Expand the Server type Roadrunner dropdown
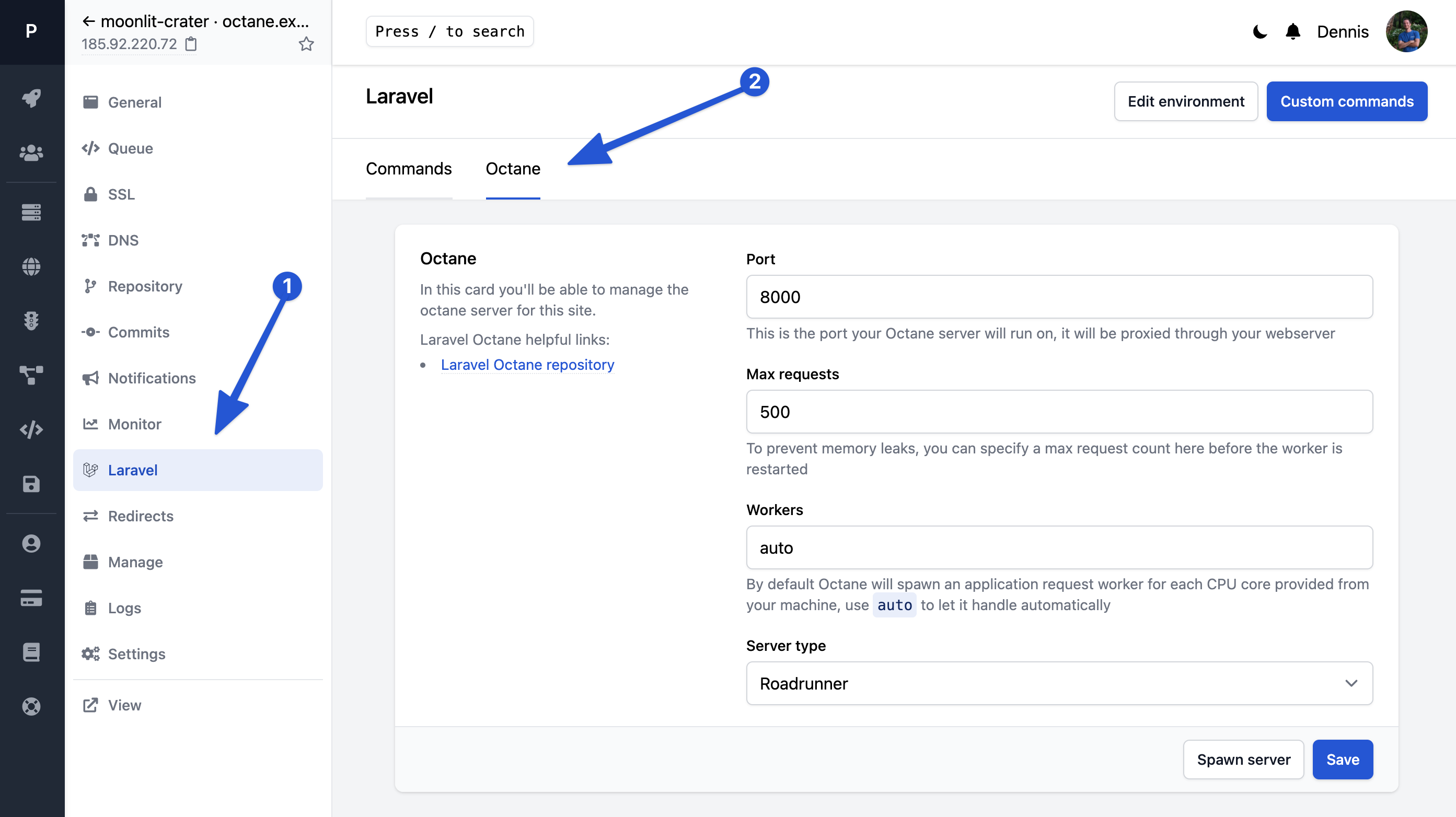 pos(1059,683)
